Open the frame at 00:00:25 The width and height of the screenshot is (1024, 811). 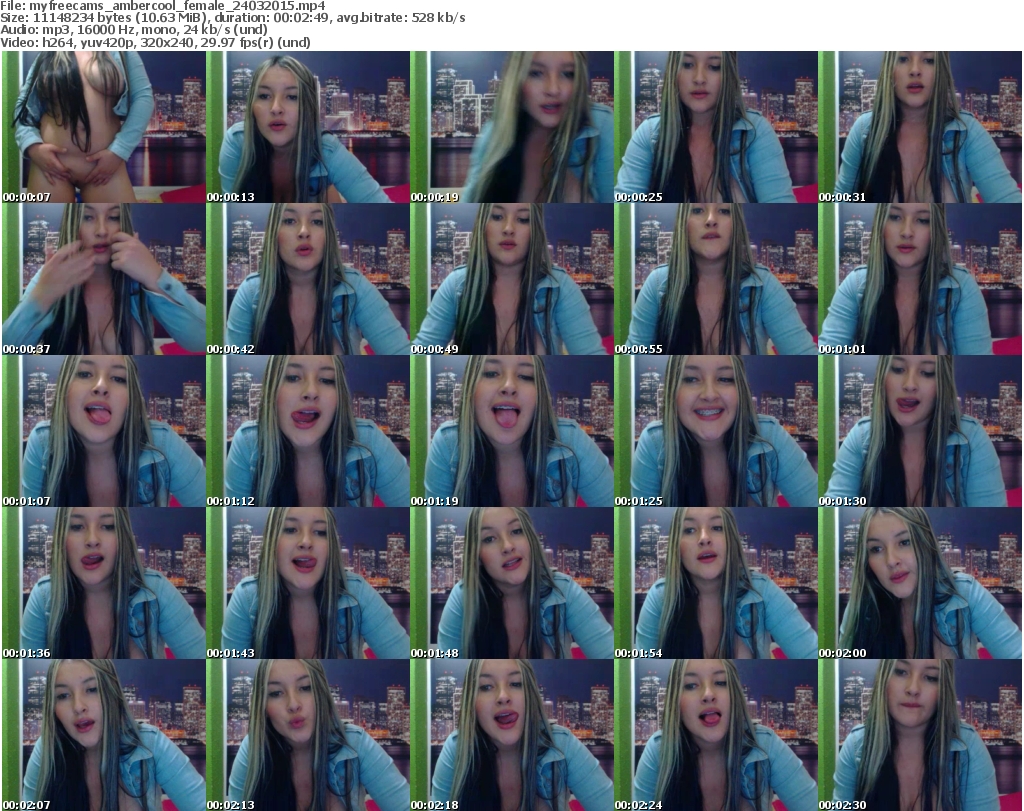pos(716,127)
